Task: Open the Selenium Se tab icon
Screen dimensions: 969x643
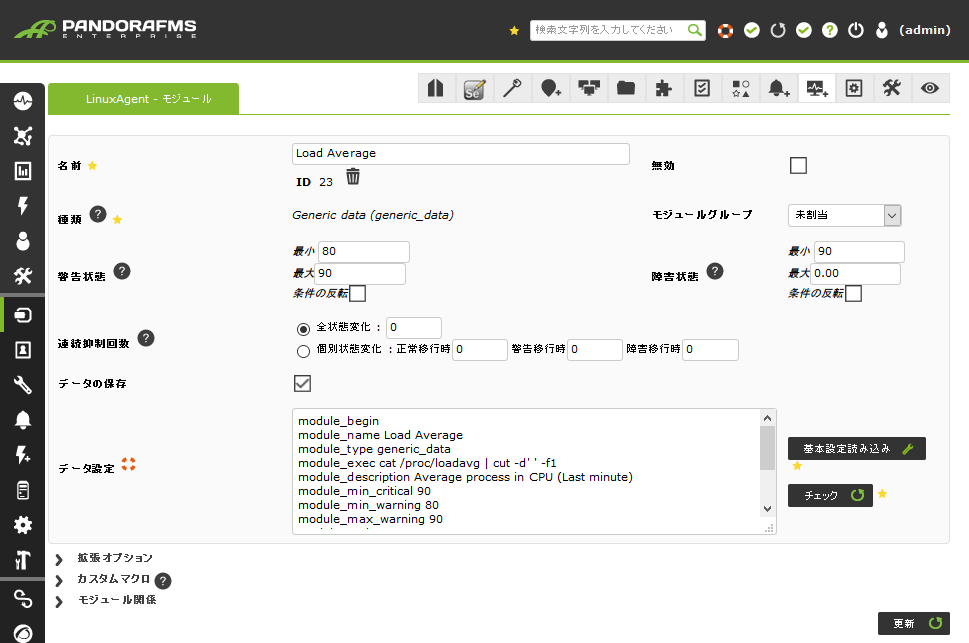Action: point(474,88)
